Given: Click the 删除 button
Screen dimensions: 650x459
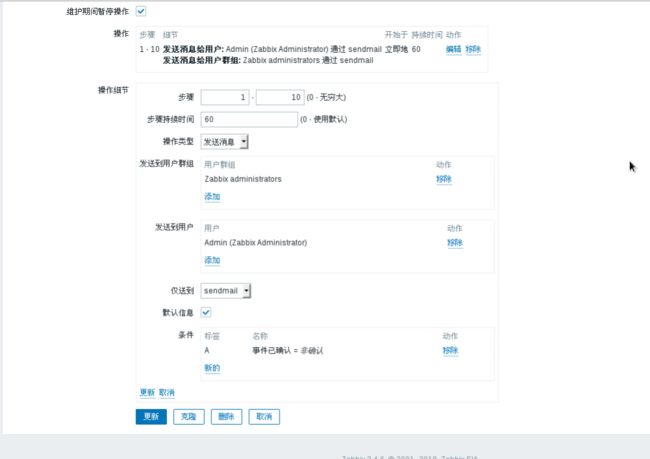Looking at the screenshot, I should pos(226,417).
